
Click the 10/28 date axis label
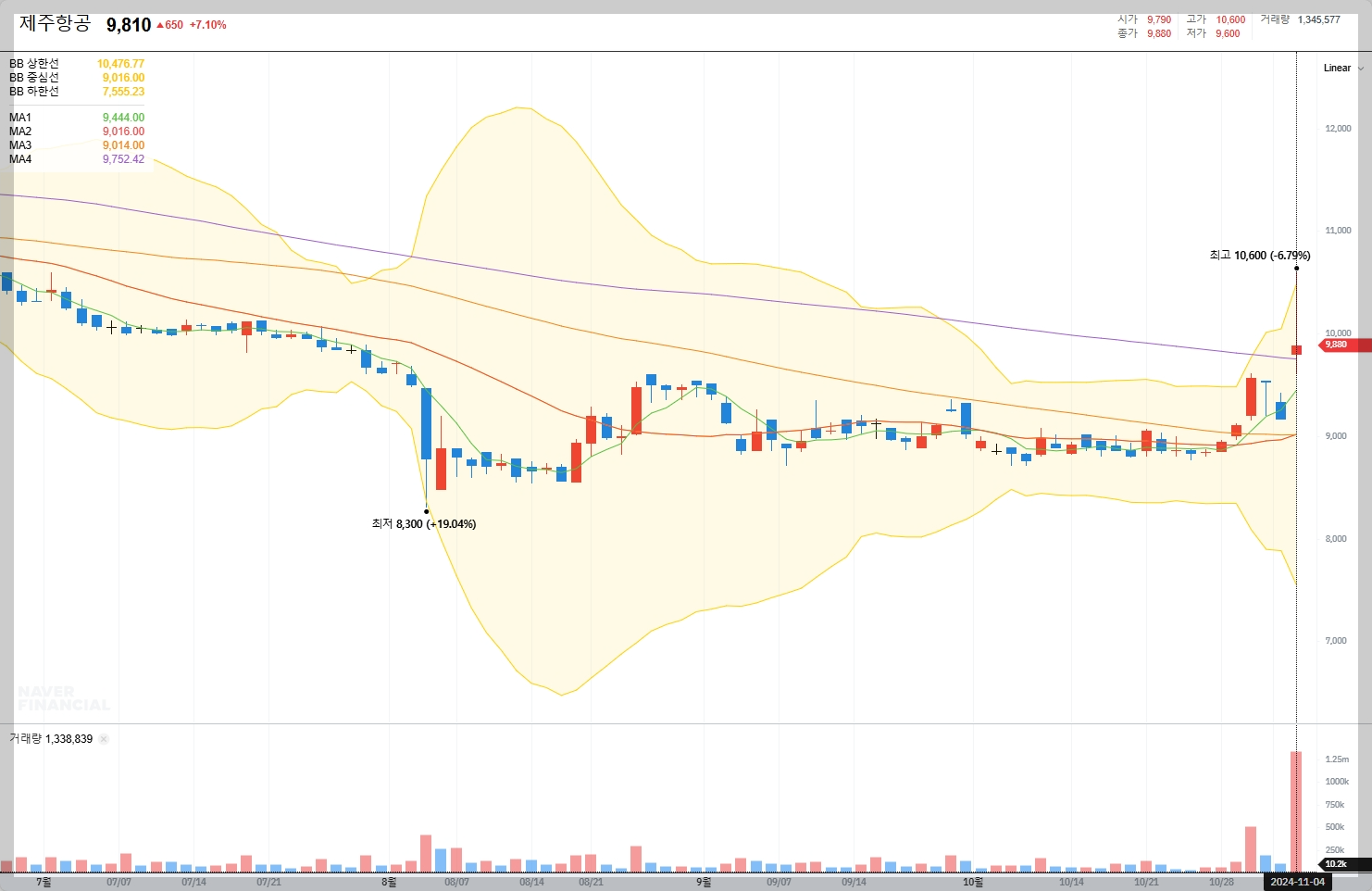tap(1221, 882)
